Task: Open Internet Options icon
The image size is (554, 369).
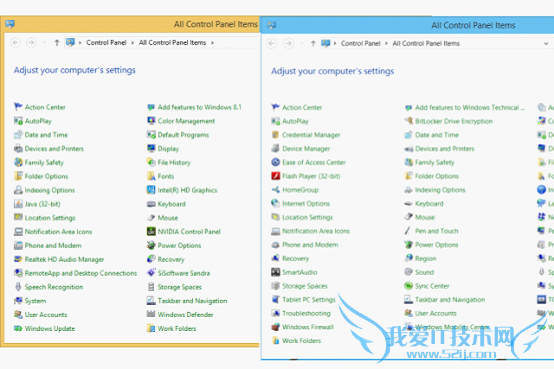Action: point(276,203)
